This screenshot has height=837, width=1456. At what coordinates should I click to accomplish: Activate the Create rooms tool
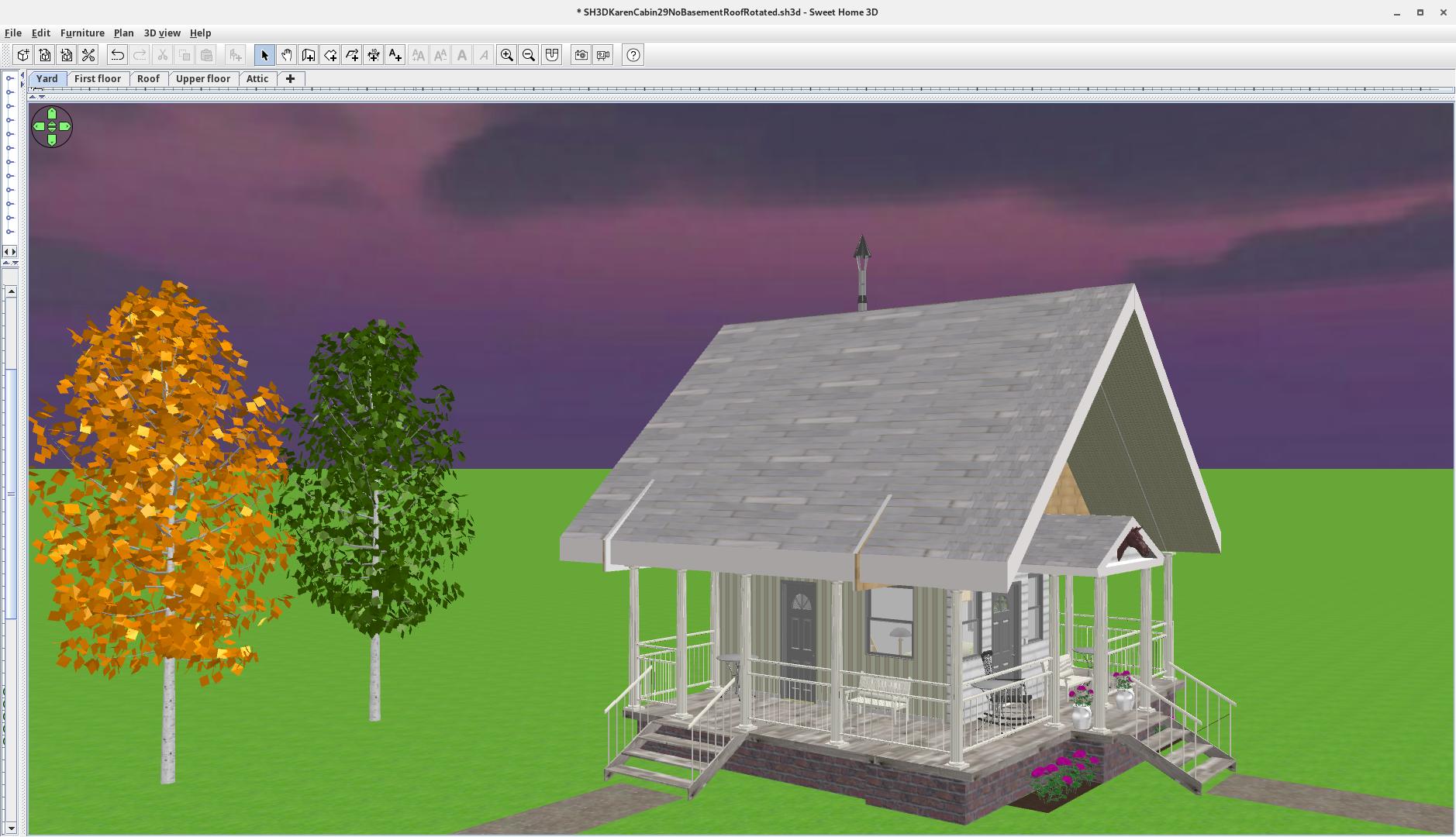[329, 55]
